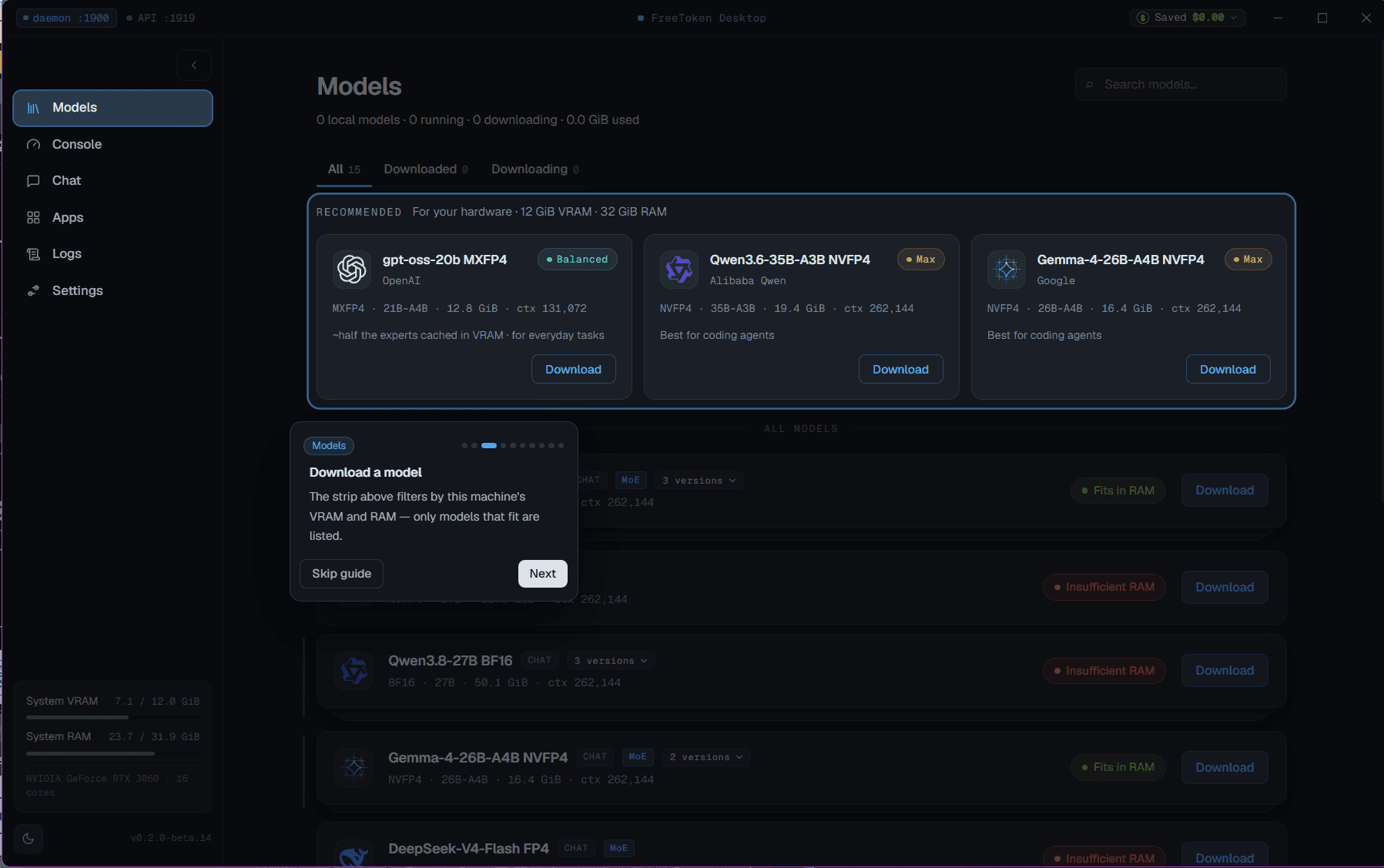The width and height of the screenshot is (1384, 868).
Task: Expand the 2 versions dropdown for Gemma-4-26B-A4B
Action: [706, 757]
